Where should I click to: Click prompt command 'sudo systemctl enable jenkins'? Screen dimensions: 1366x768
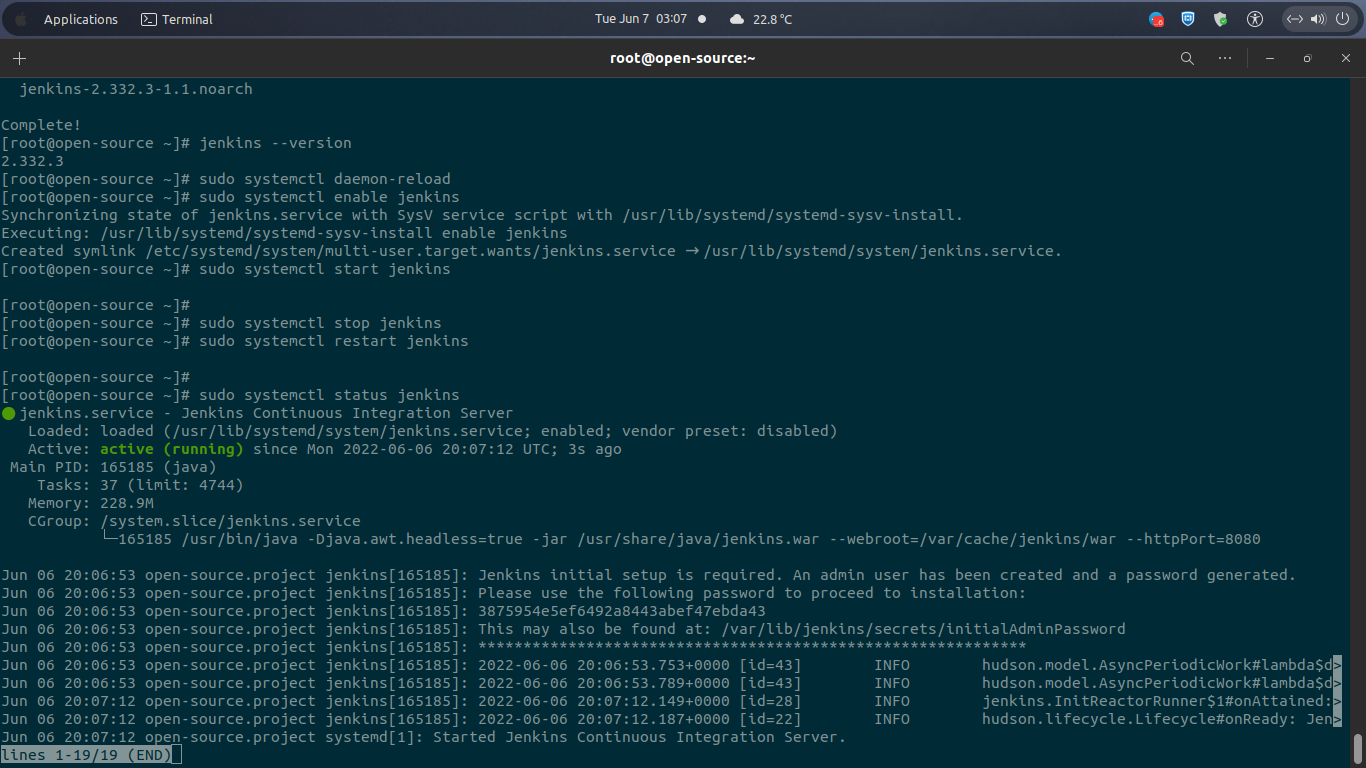pyautogui.click(x=329, y=197)
